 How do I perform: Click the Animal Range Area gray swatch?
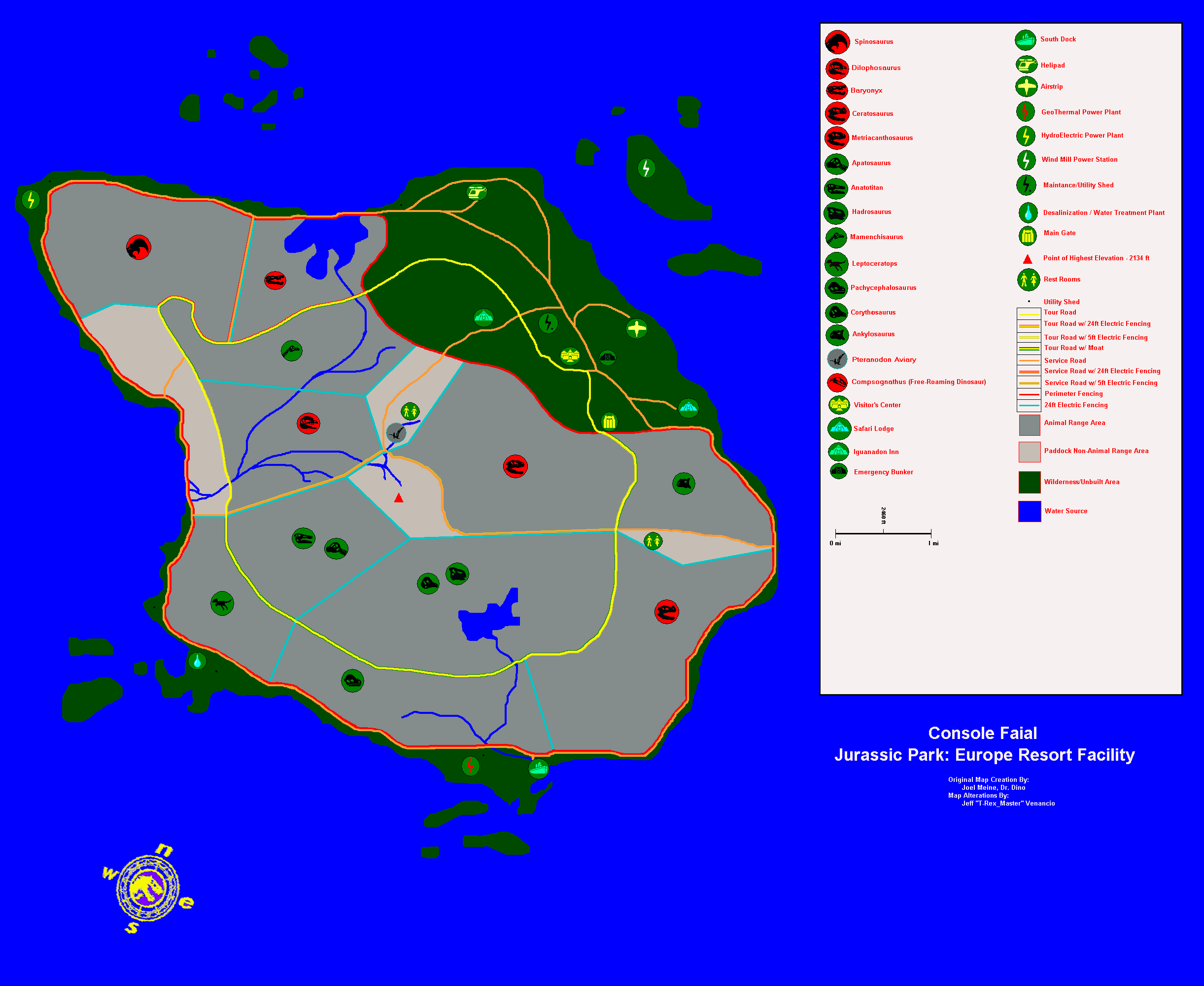point(1029,425)
